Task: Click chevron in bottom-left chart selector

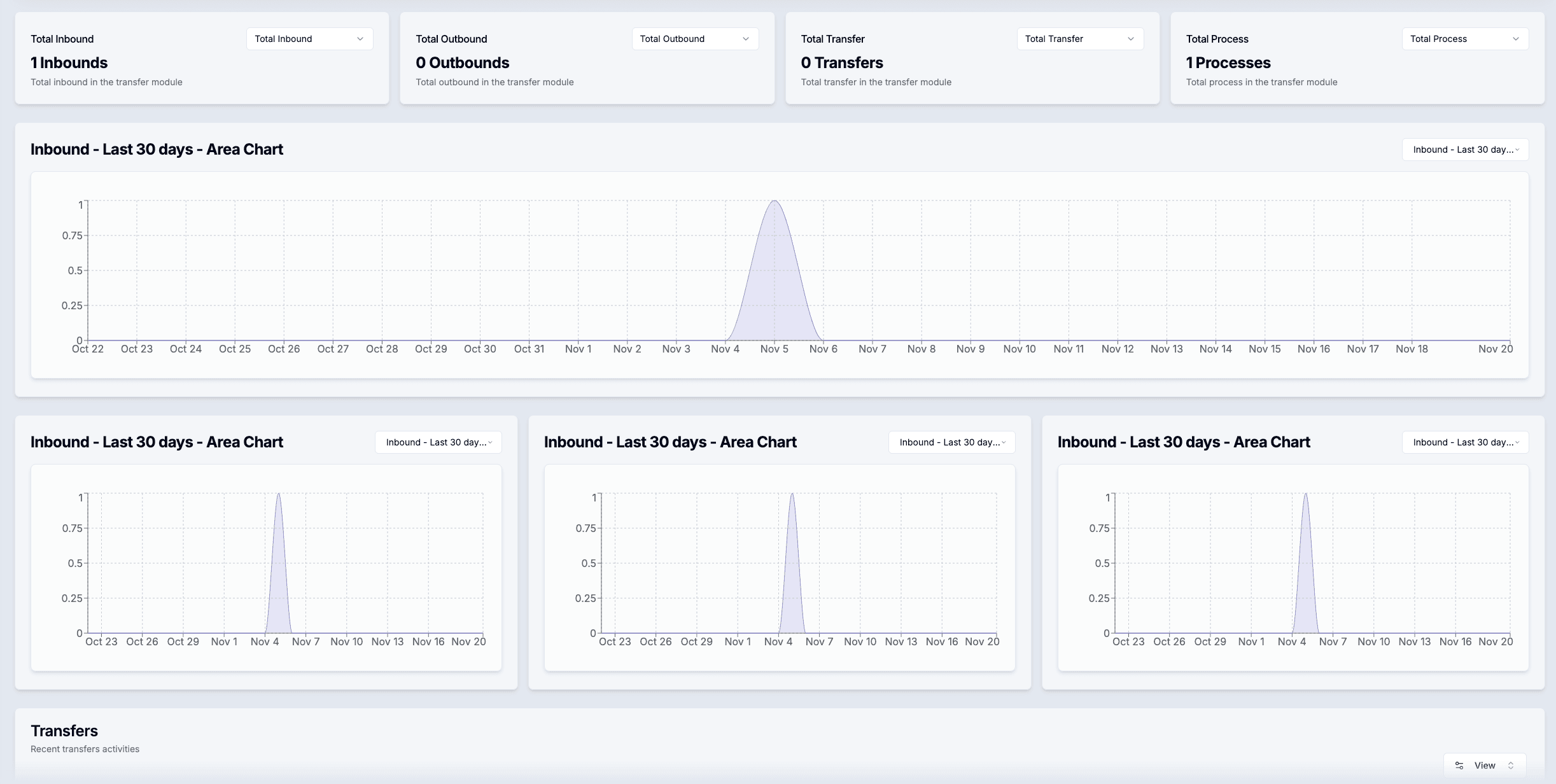Action: point(490,442)
